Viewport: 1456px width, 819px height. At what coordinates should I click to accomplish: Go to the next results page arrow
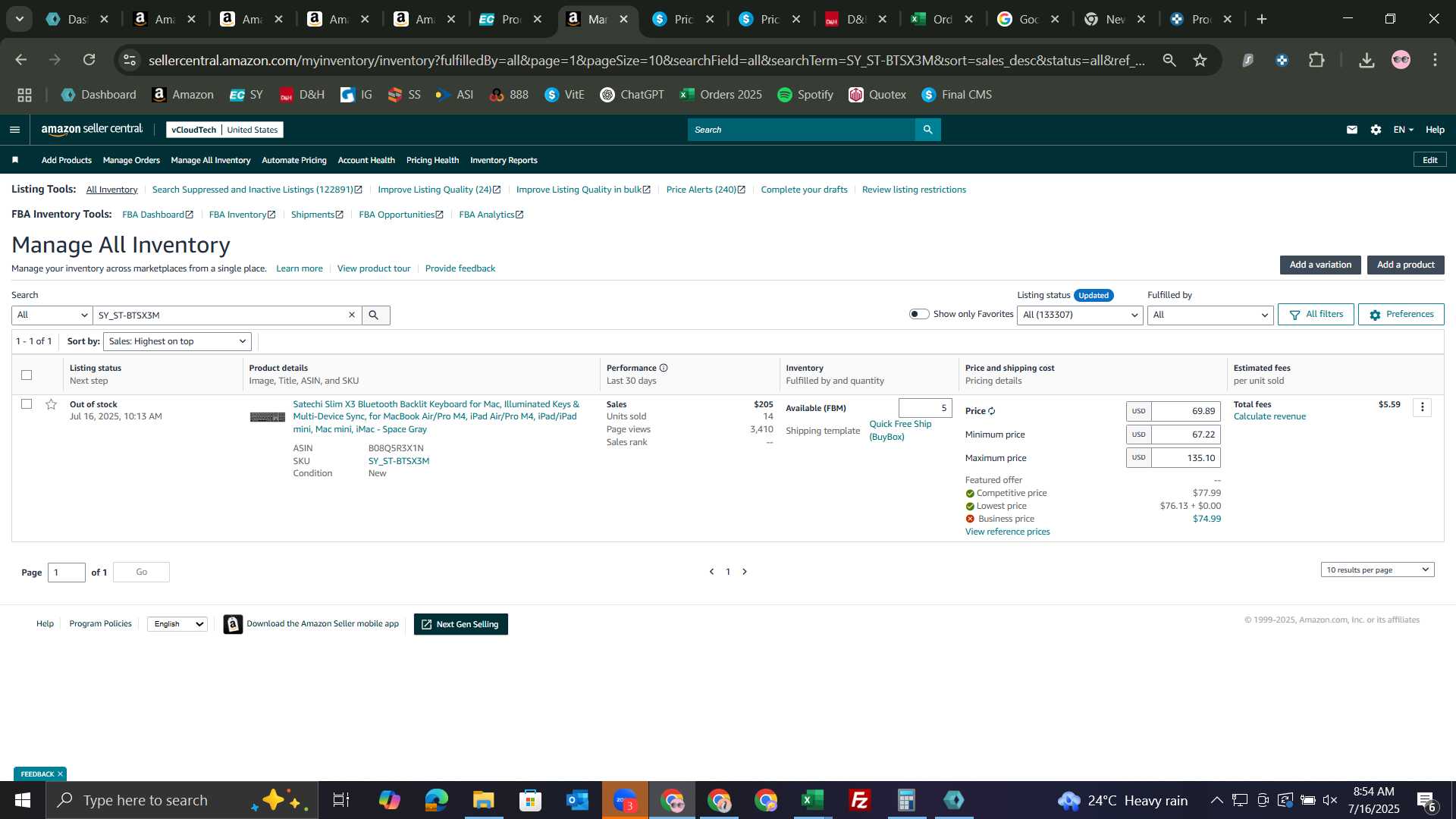pyautogui.click(x=745, y=572)
